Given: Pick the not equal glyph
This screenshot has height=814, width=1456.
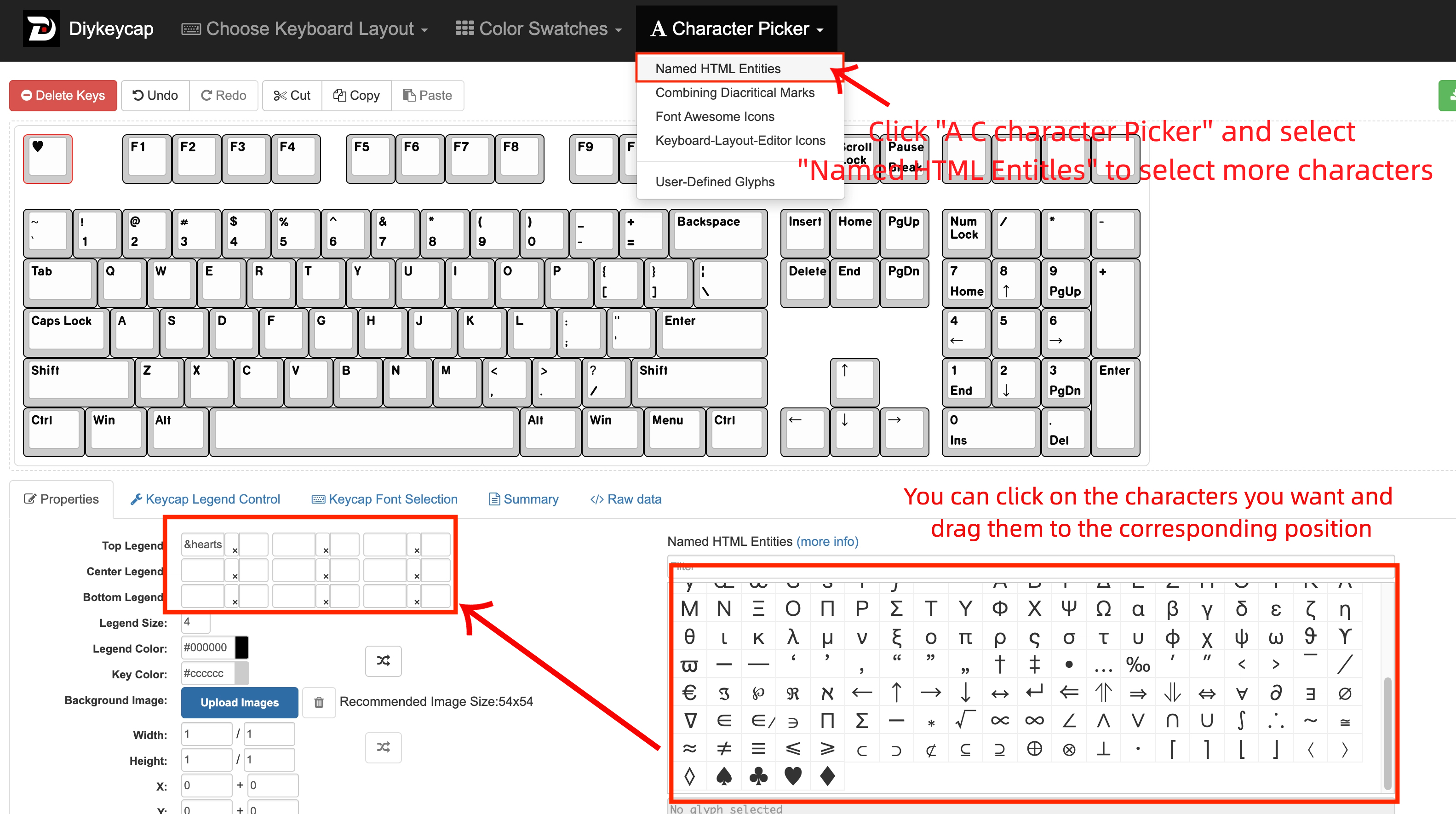Looking at the screenshot, I should point(724,748).
